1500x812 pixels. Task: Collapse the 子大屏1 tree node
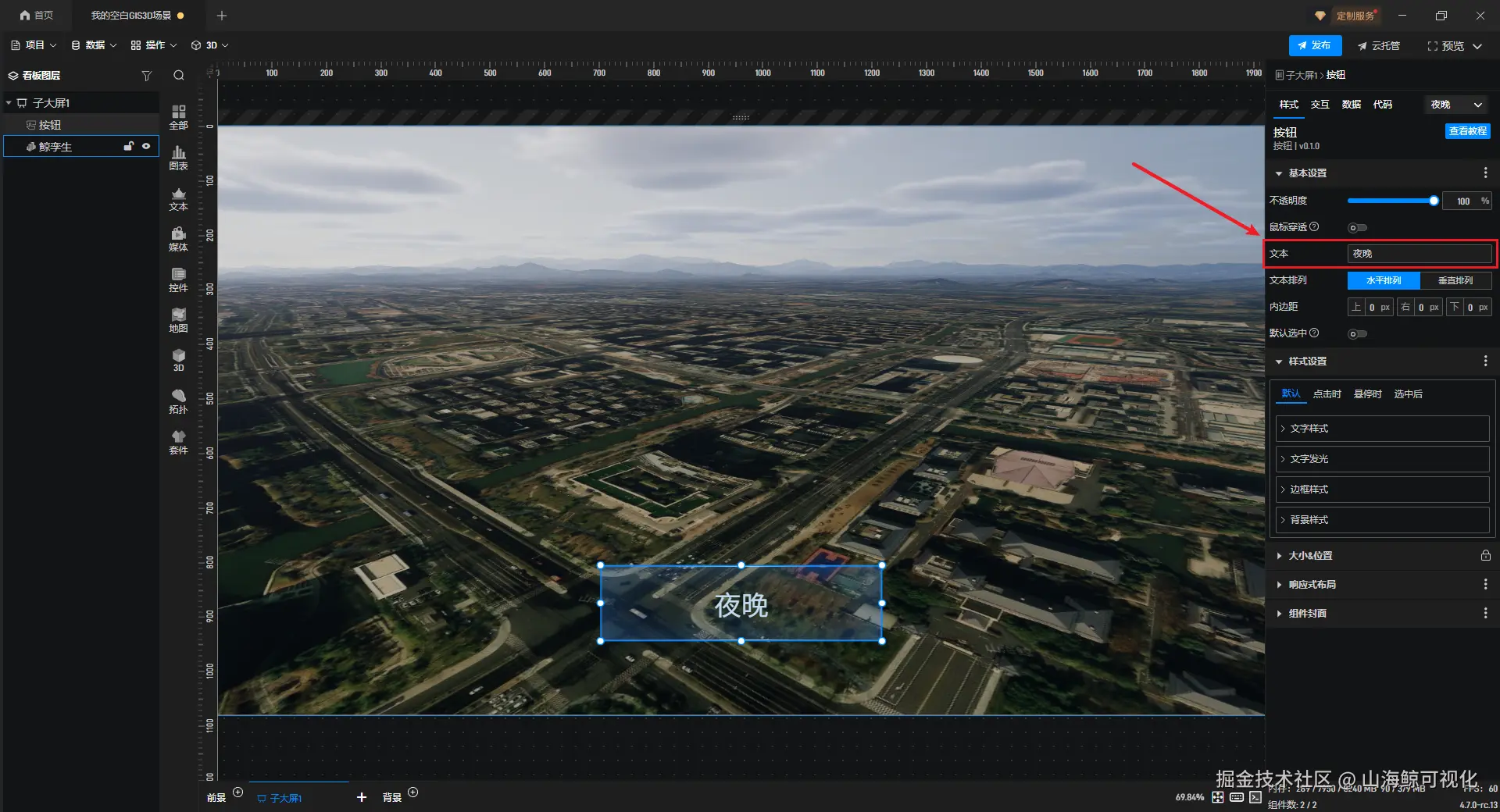tap(9, 103)
